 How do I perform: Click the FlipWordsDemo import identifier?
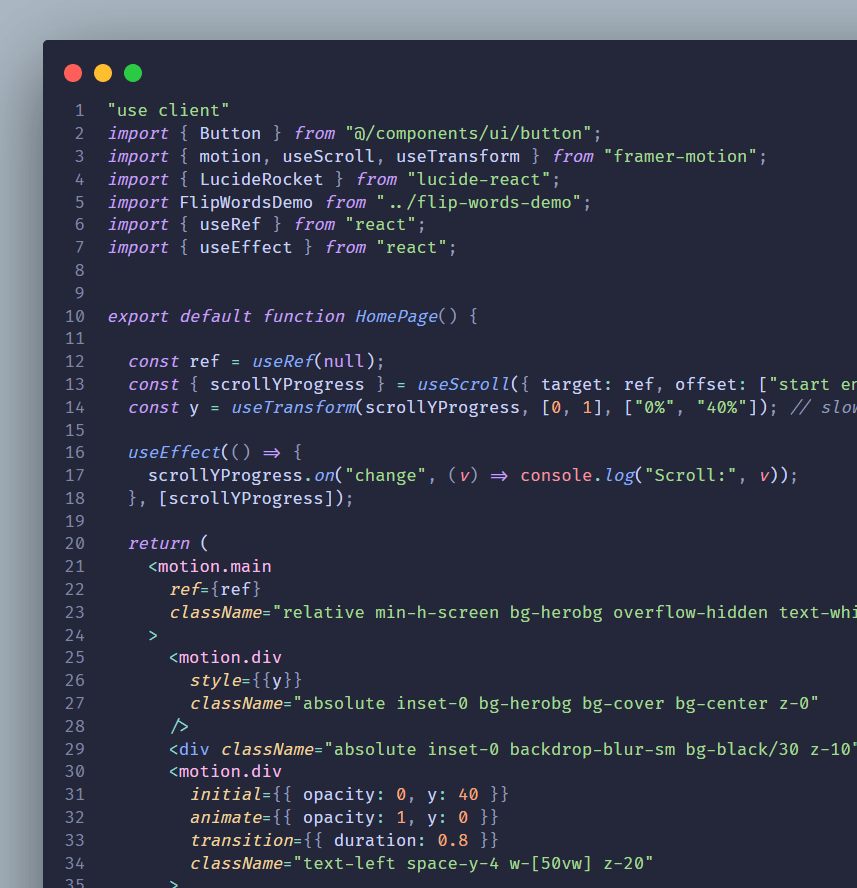[246, 202]
